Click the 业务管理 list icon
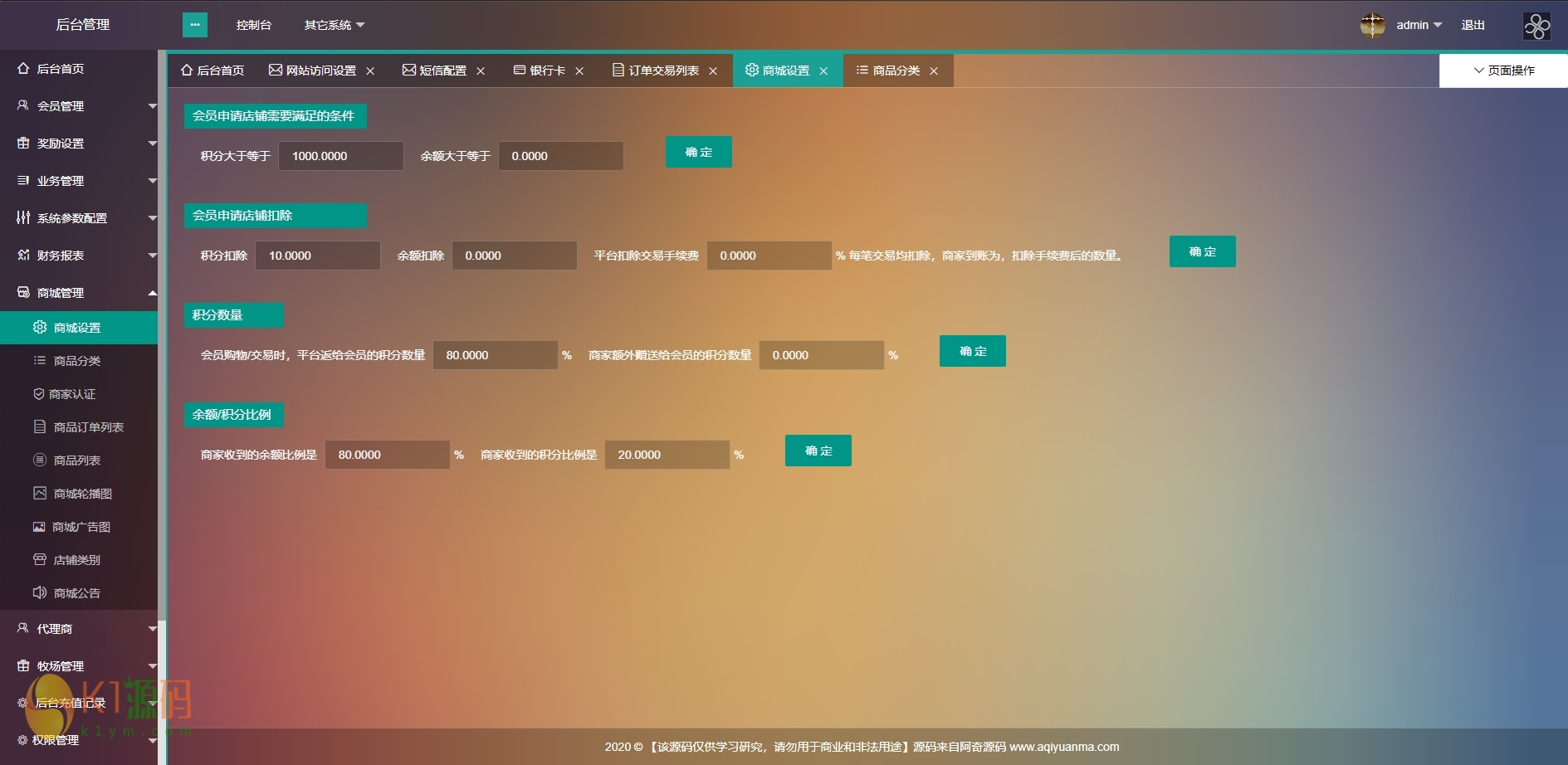This screenshot has height=765, width=1568. [23, 181]
